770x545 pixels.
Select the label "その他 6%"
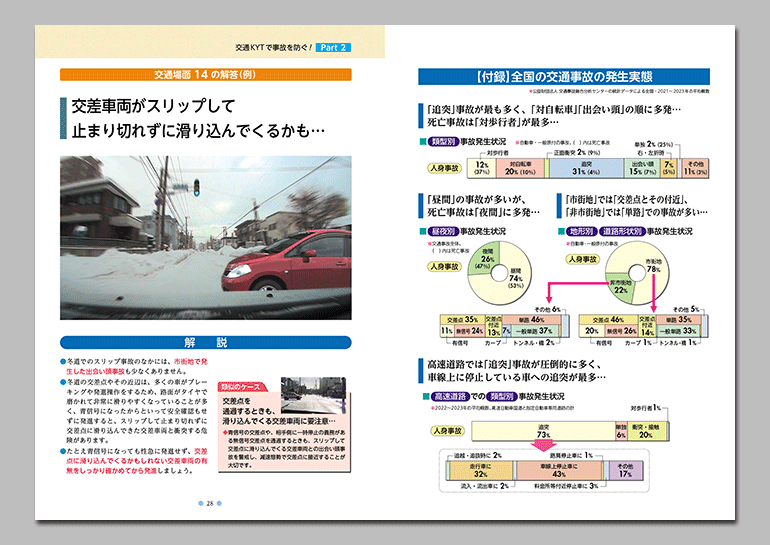tap(547, 309)
